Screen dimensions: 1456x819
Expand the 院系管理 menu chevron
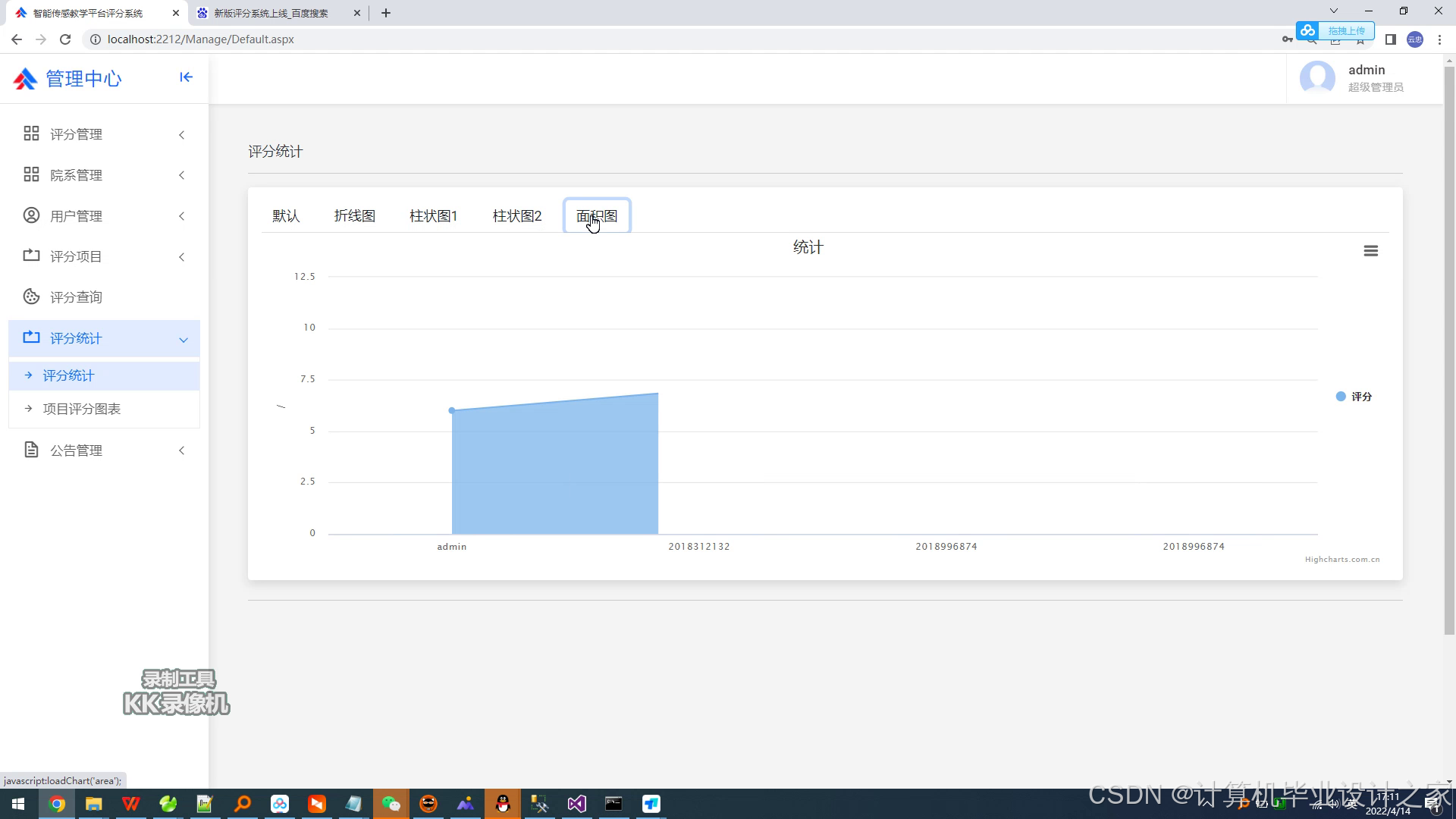pos(182,175)
